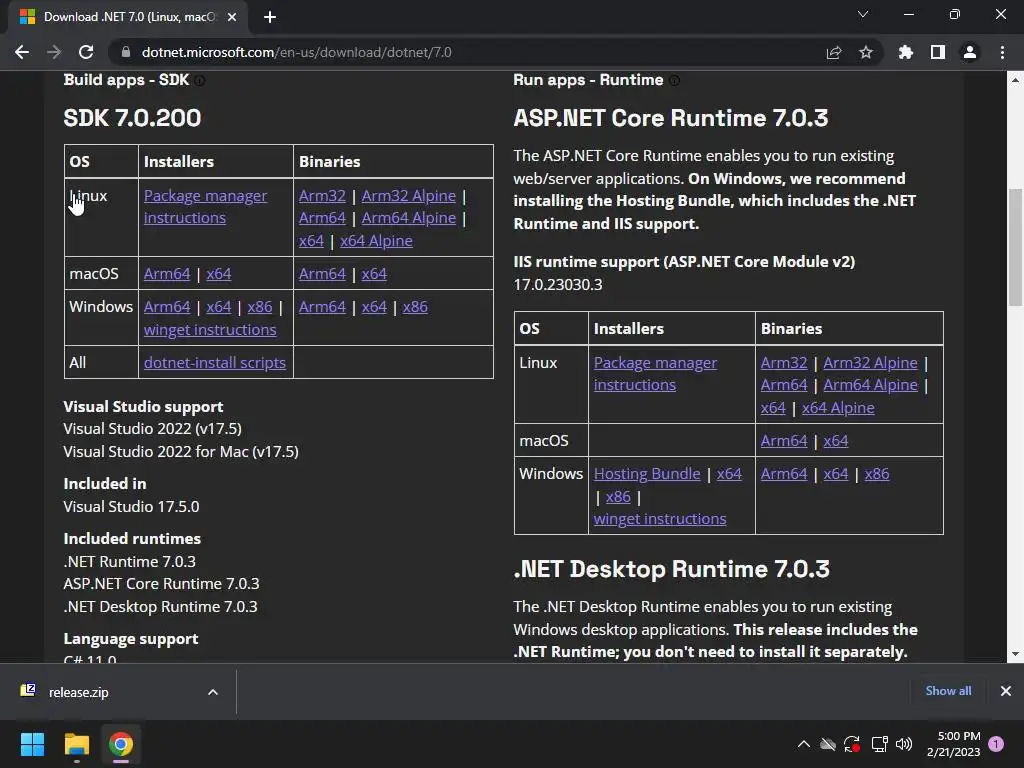Reload the current page

click(86, 52)
